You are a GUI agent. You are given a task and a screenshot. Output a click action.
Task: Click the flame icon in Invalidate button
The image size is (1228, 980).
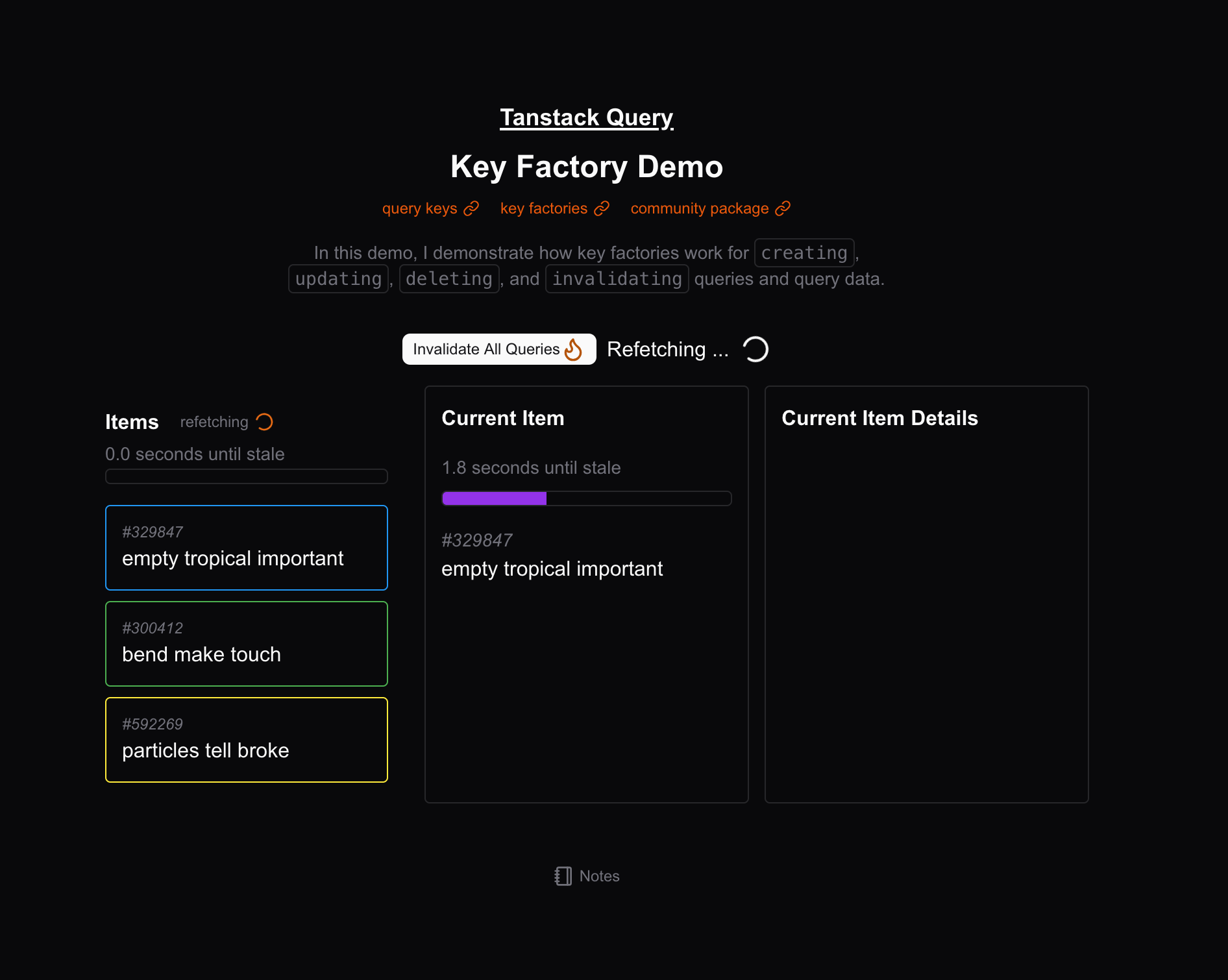[573, 349]
